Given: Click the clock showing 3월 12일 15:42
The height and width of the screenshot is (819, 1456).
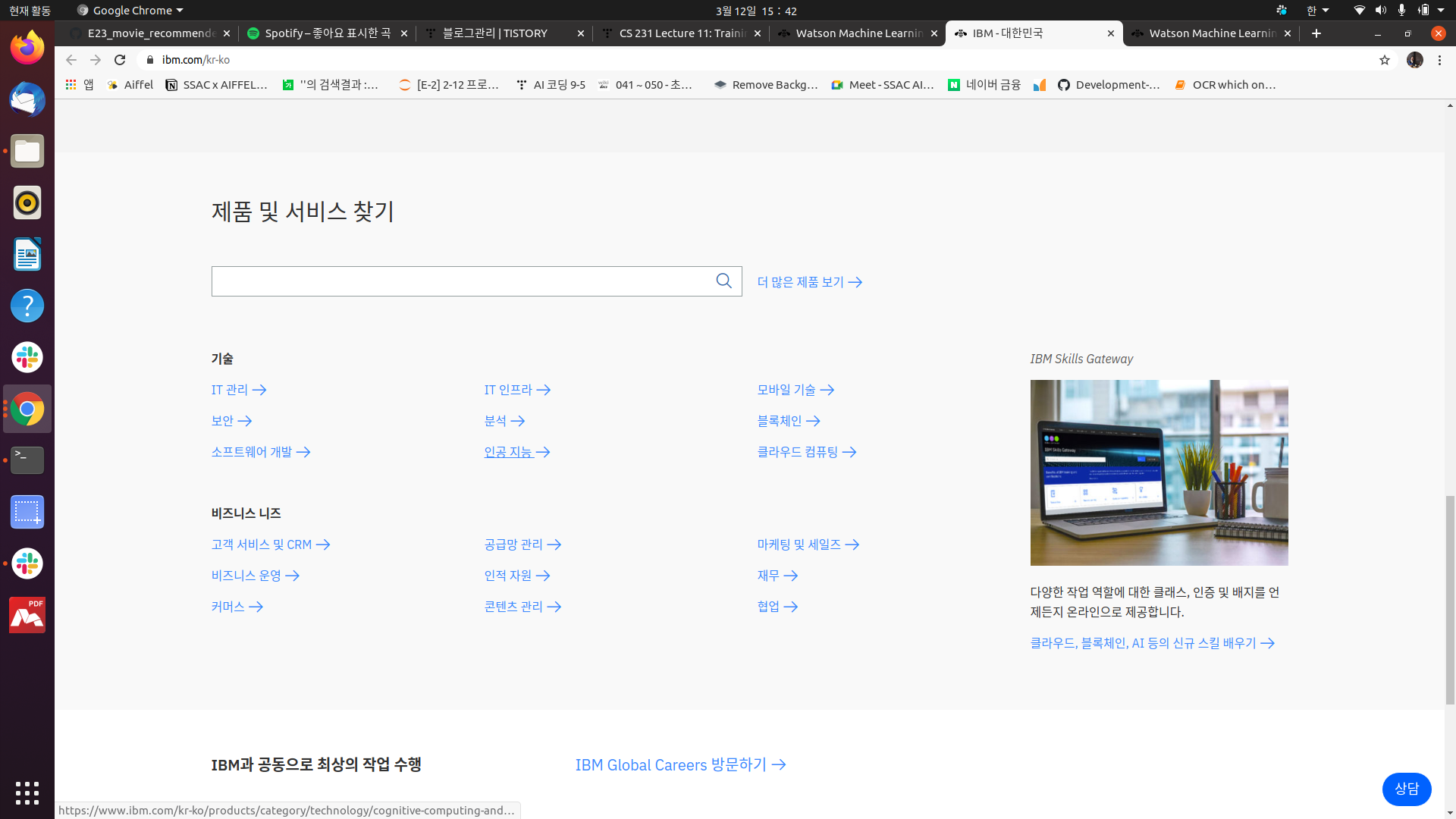Looking at the screenshot, I should click(x=756, y=11).
